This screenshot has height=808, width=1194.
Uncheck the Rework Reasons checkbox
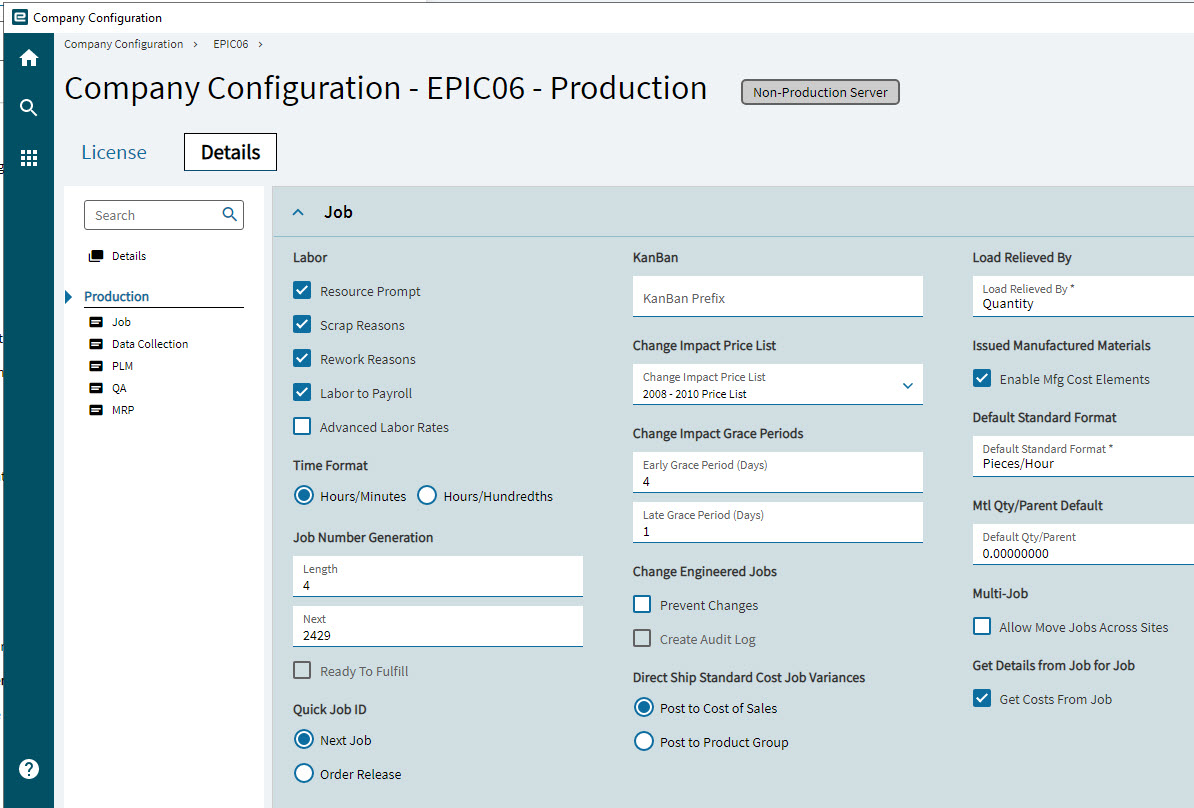(302, 358)
